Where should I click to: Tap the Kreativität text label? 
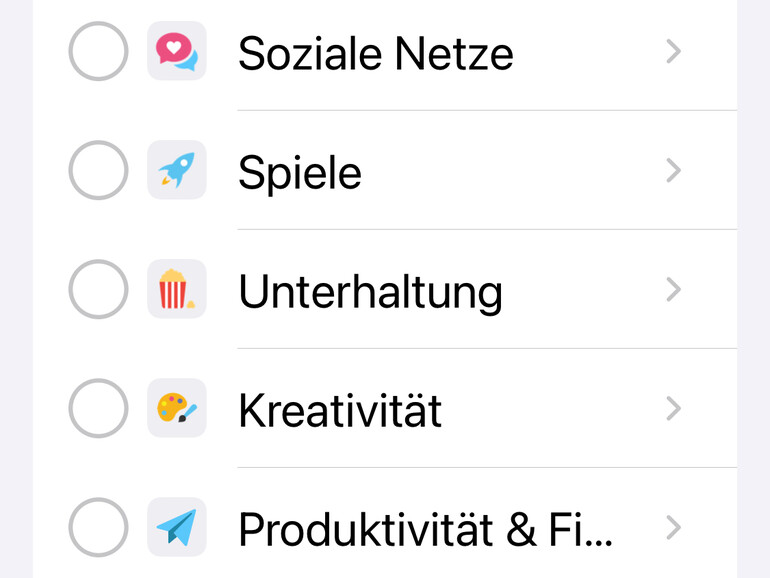(340, 410)
